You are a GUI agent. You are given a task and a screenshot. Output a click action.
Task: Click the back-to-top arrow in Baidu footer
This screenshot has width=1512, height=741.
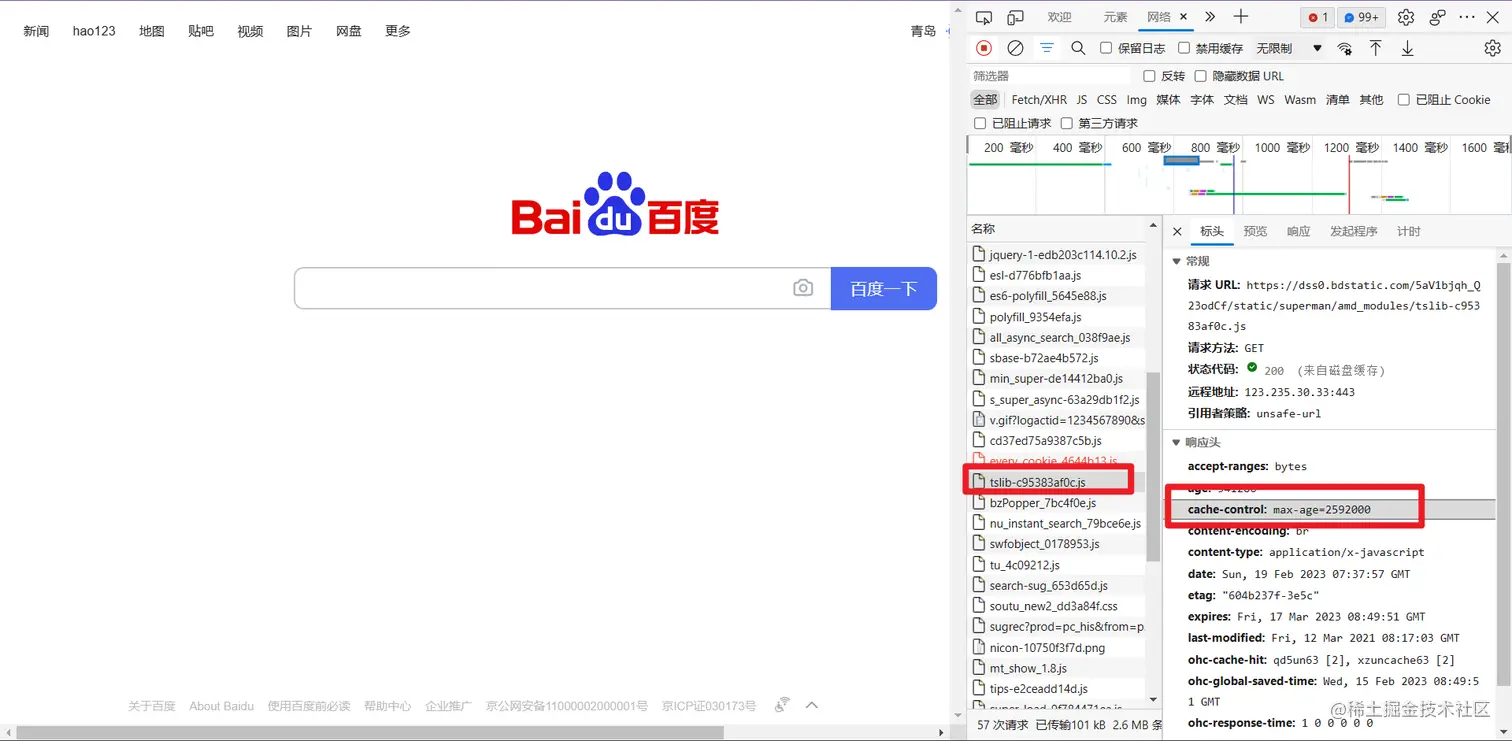812,705
